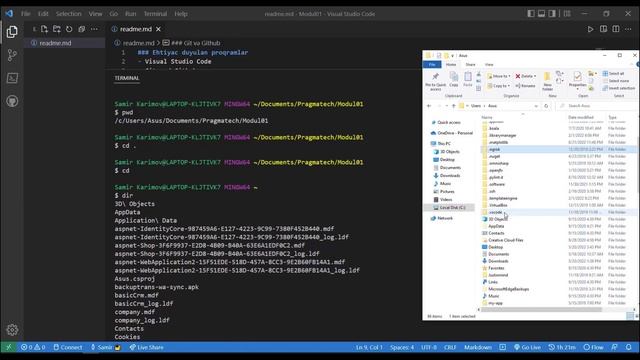This screenshot has width=640, height=360.
Task: Open the Help menu
Action: tap(181, 13)
